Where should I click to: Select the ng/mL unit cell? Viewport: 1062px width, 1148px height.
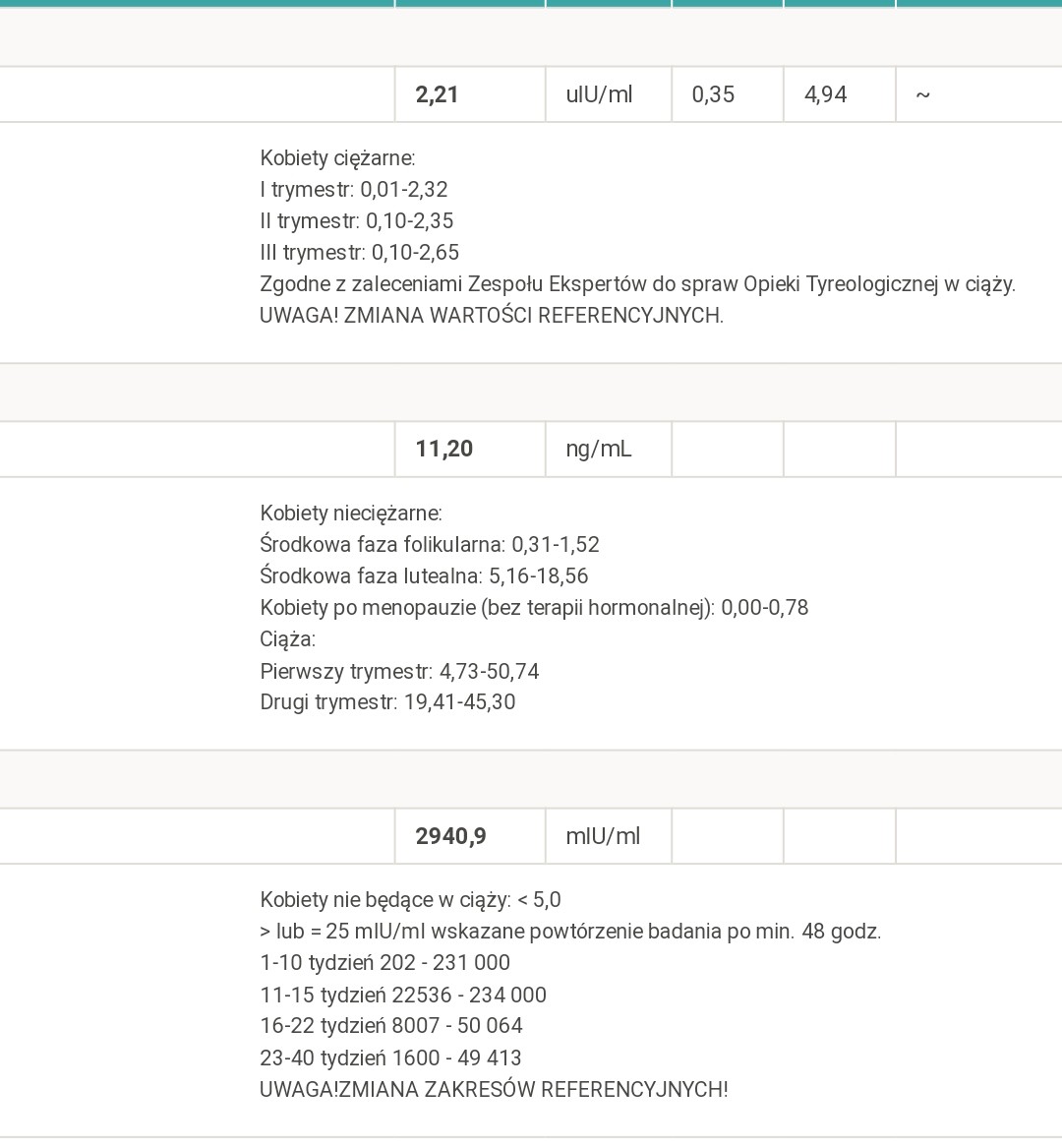click(x=598, y=449)
